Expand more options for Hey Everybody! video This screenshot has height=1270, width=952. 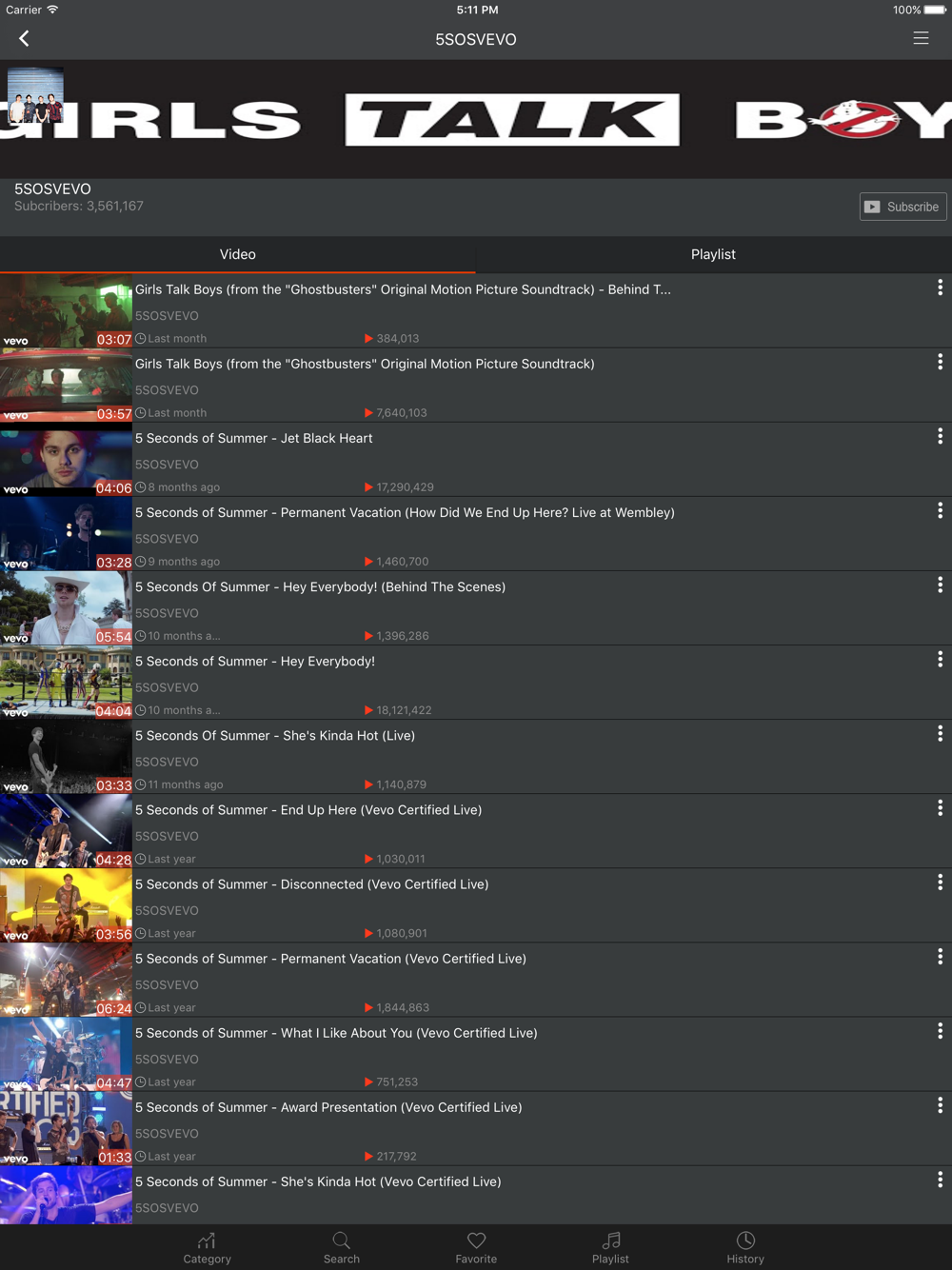940,659
